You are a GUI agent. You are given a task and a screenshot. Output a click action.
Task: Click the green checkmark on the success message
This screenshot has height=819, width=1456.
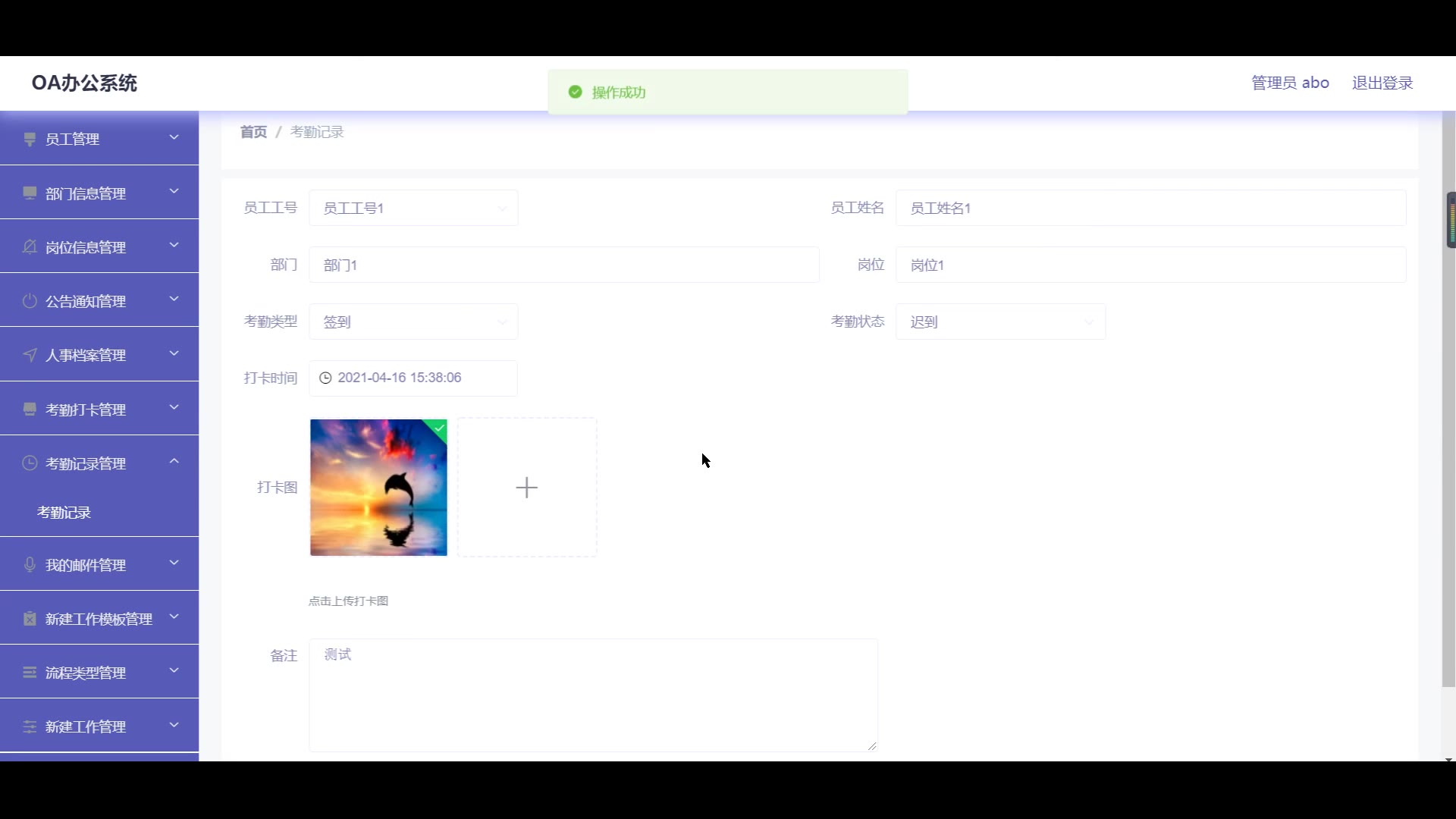pos(575,92)
